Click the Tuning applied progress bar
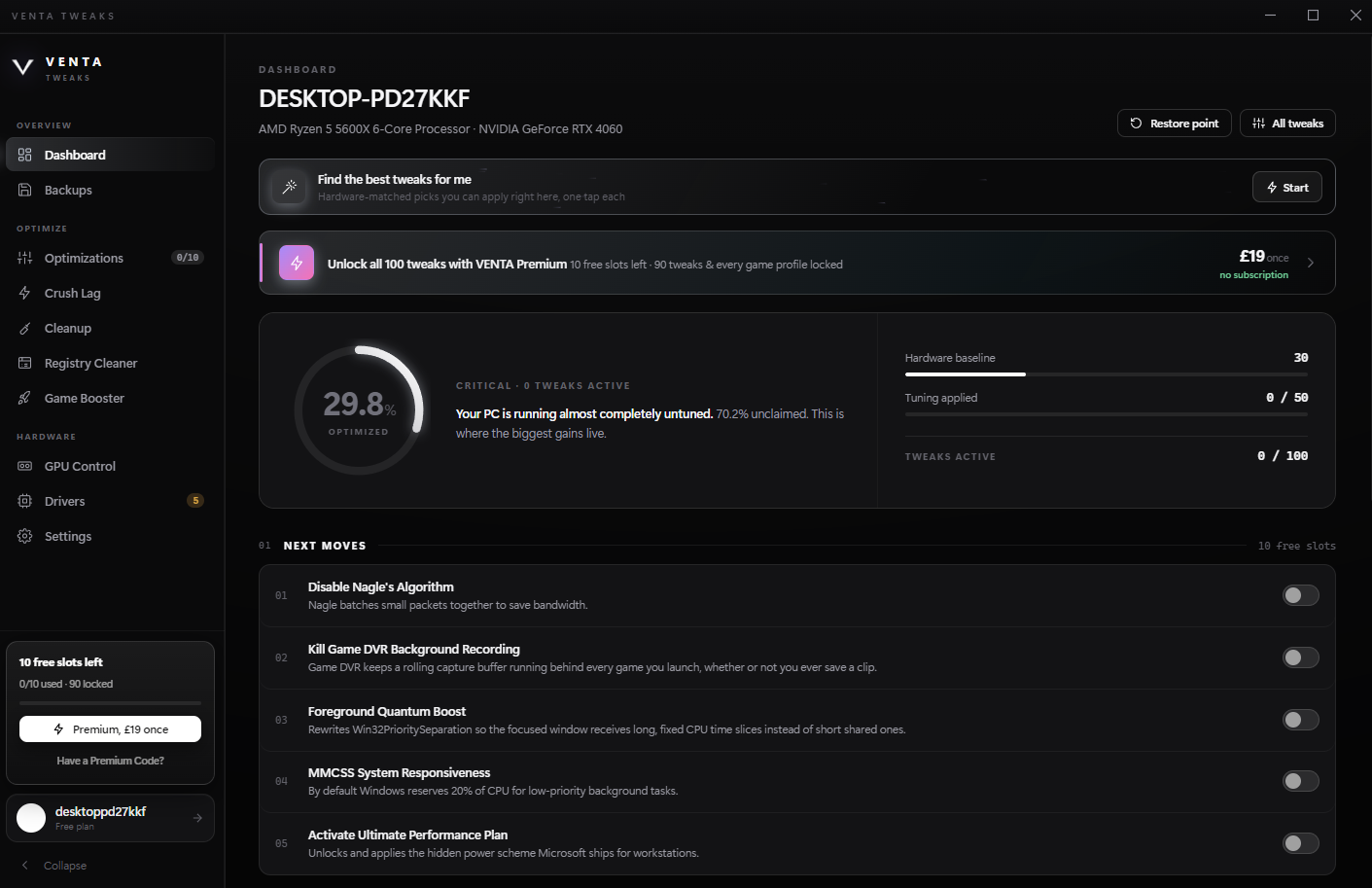The width and height of the screenshot is (1372, 888). pos(1107,414)
